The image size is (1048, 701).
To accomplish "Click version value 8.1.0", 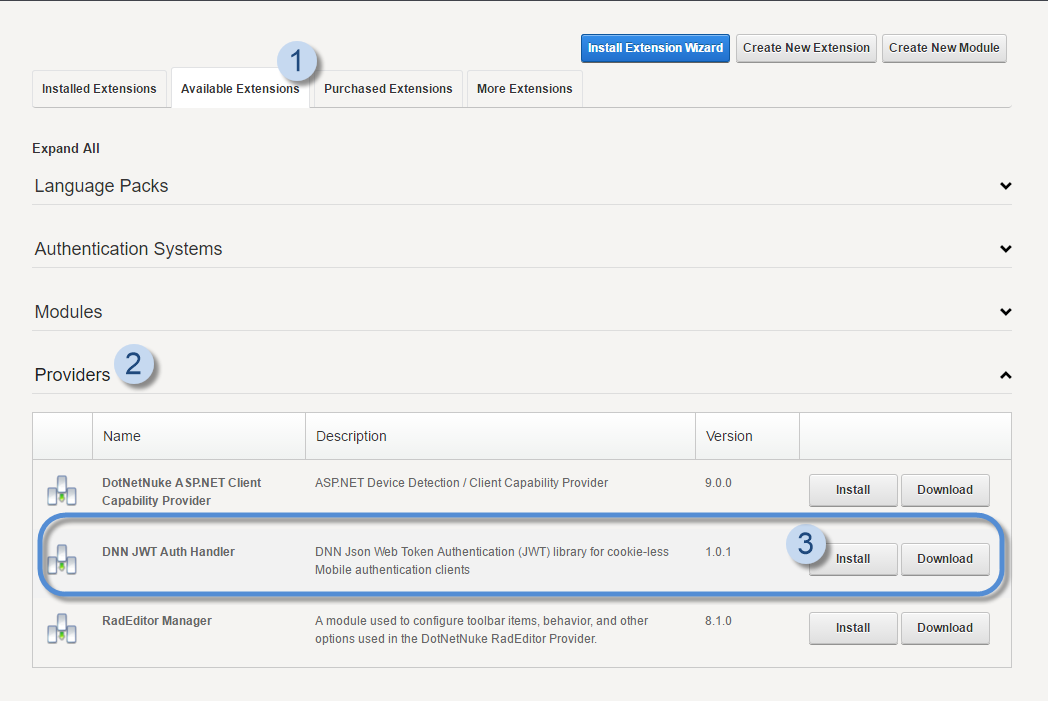I will click(x=718, y=620).
